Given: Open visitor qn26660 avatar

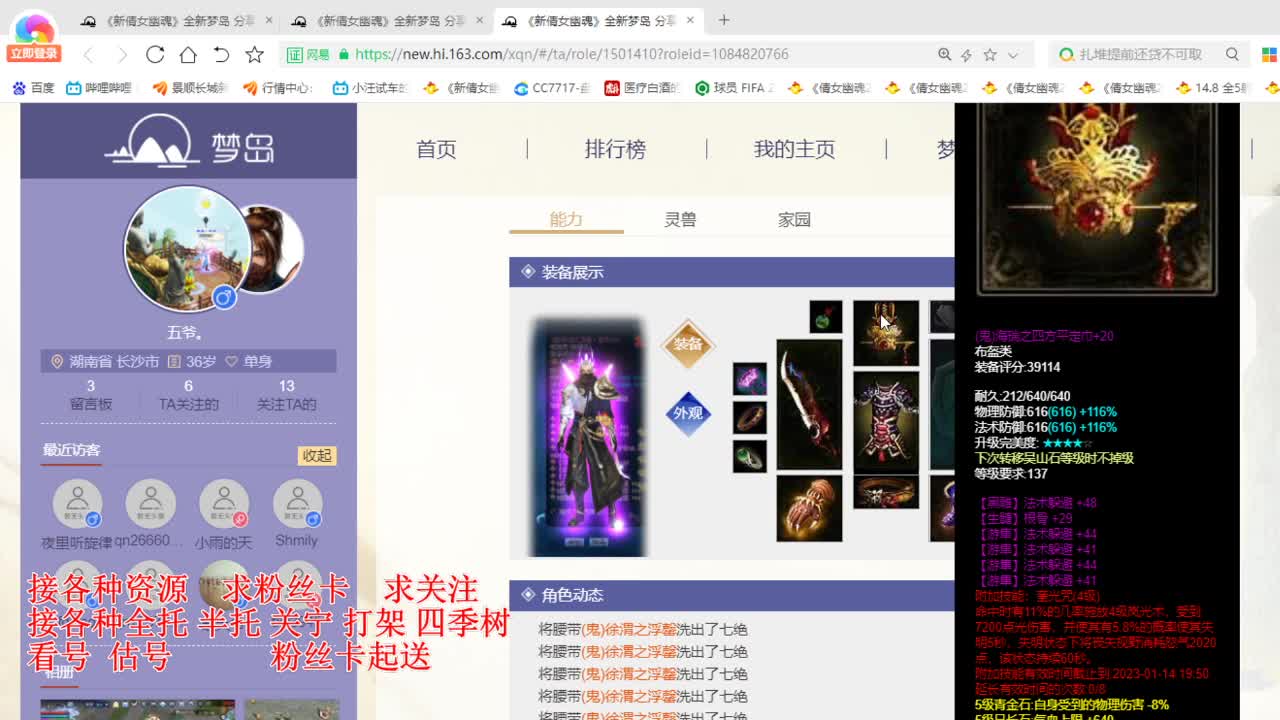Looking at the screenshot, I should click(150, 504).
